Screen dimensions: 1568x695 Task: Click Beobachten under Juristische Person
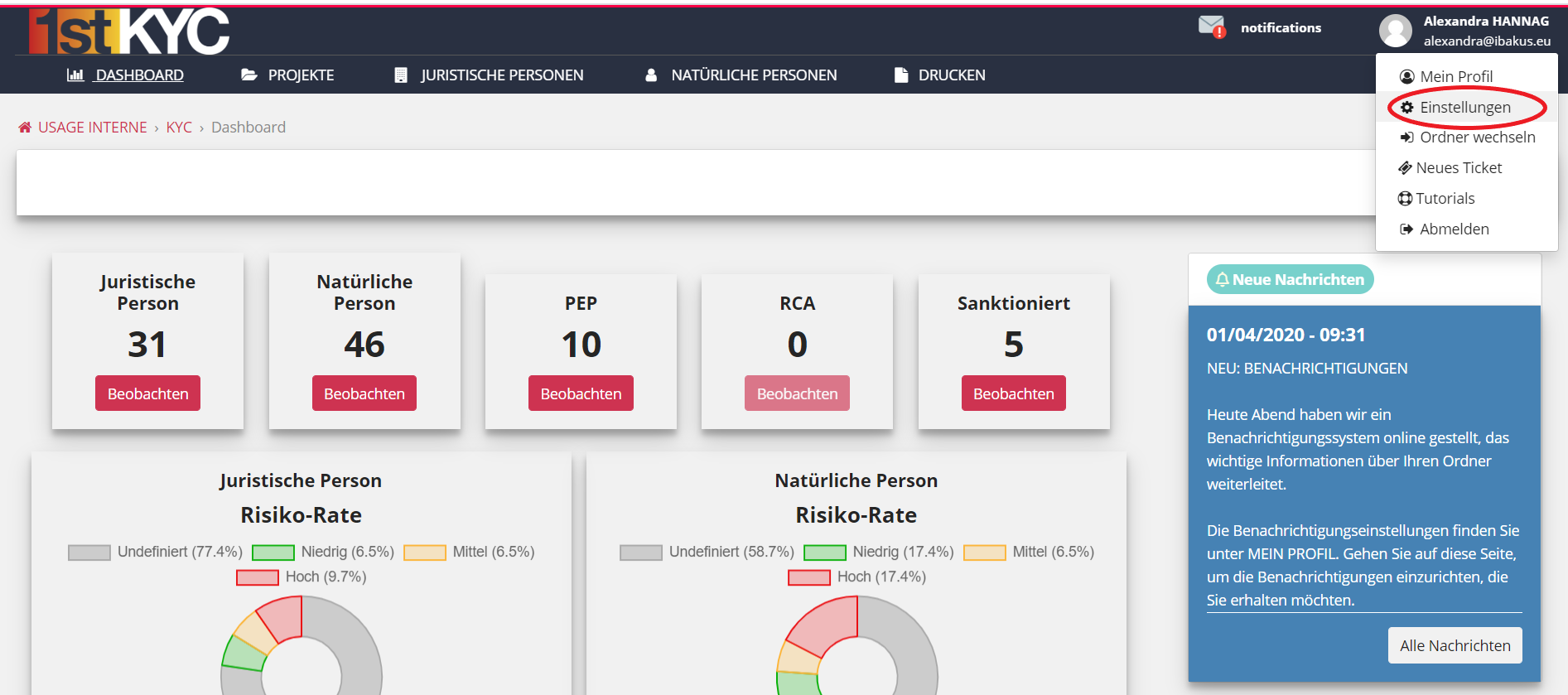point(147,393)
